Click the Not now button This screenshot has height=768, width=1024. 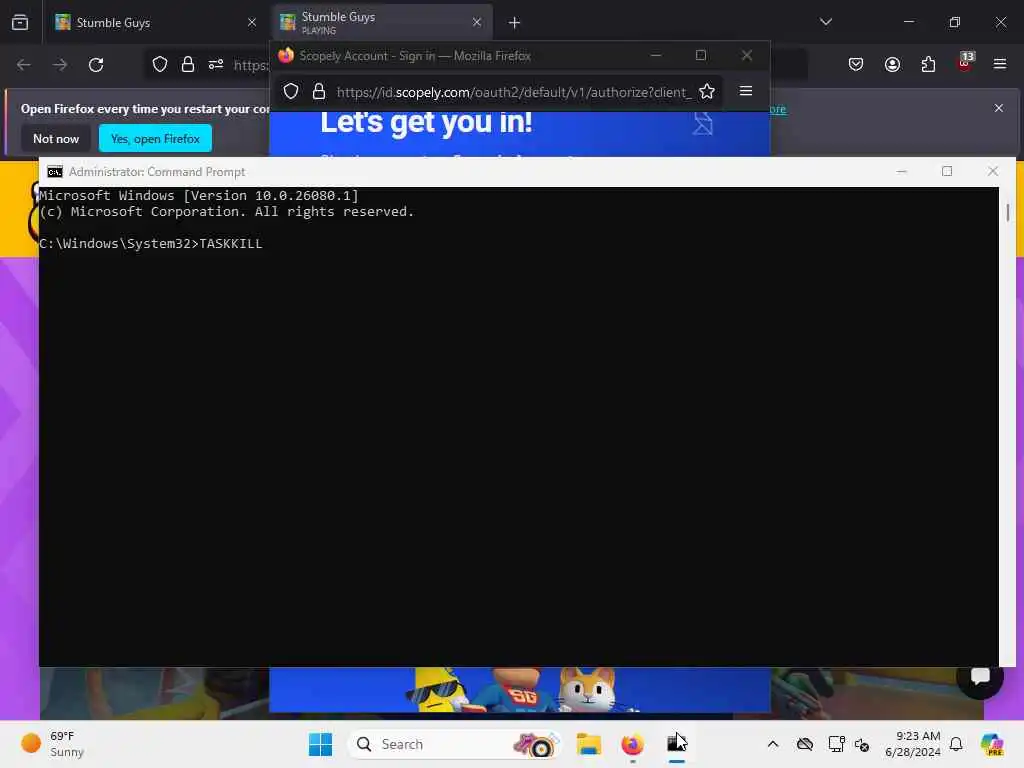(56, 139)
